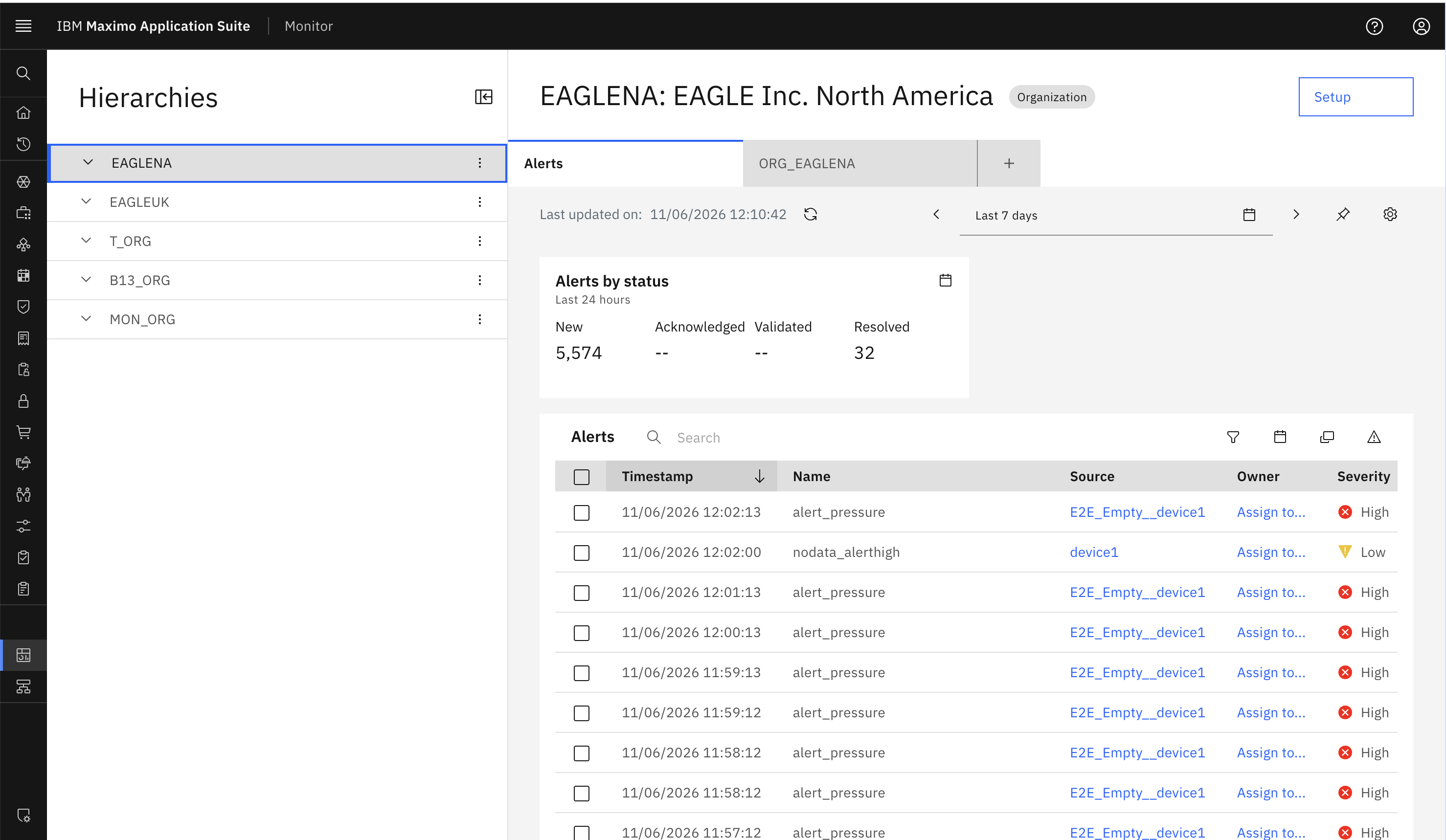Click the Resolved alerts count 32
The image size is (1446, 840).
(x=864, y=353)
